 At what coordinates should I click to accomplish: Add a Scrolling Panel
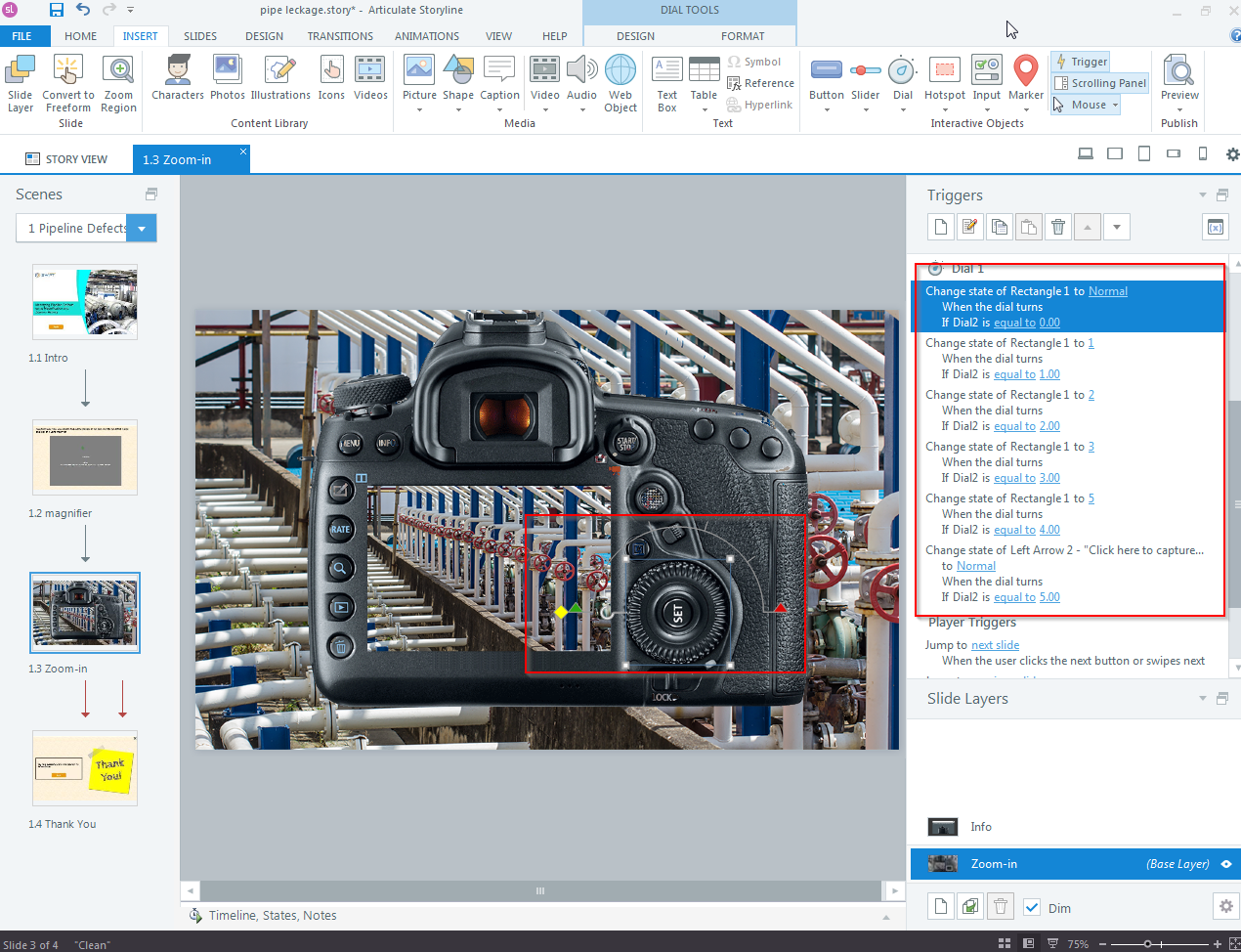click(x=1100, y=83)
